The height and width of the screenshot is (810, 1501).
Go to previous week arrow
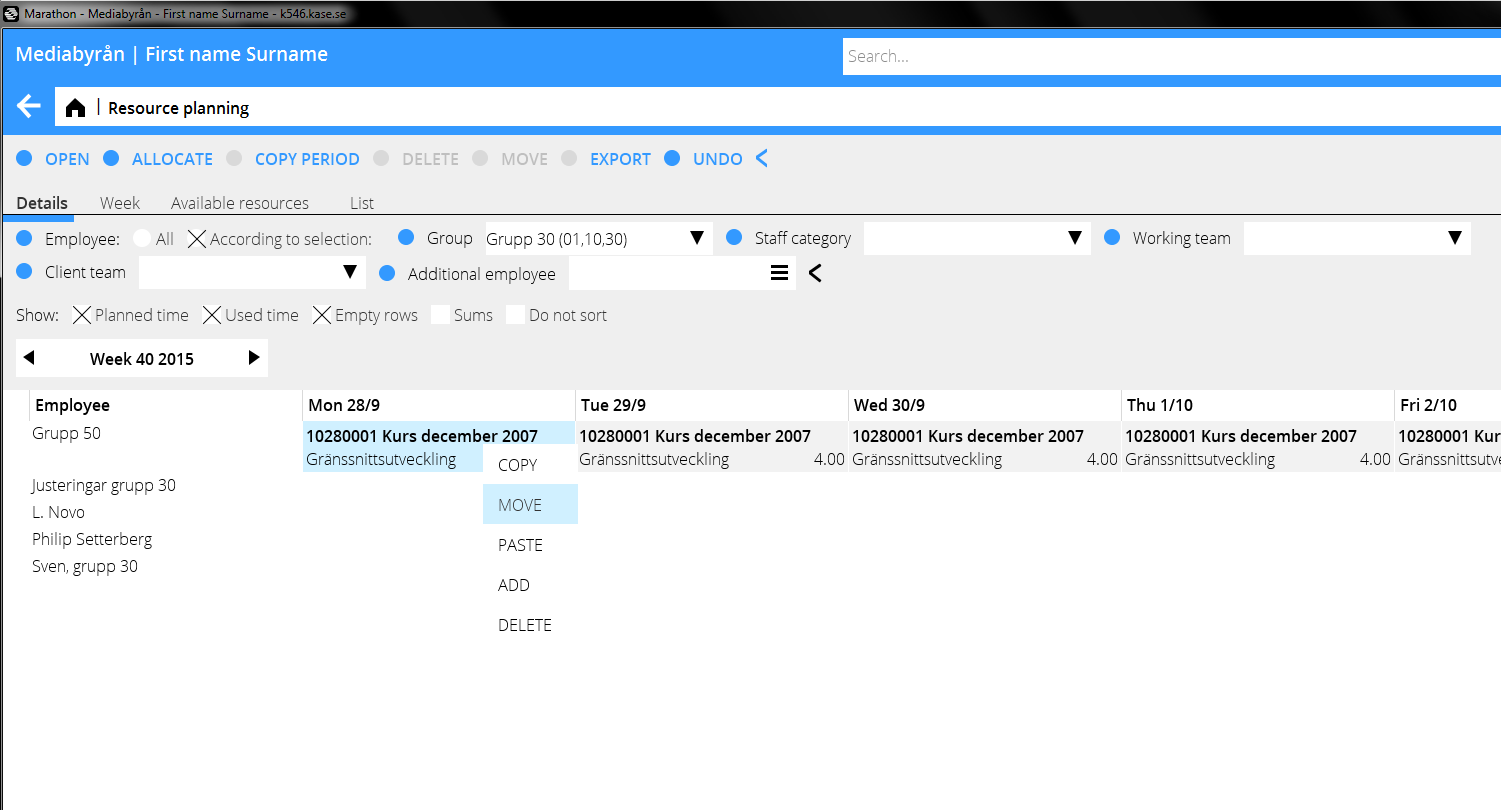tap(29, 358)
